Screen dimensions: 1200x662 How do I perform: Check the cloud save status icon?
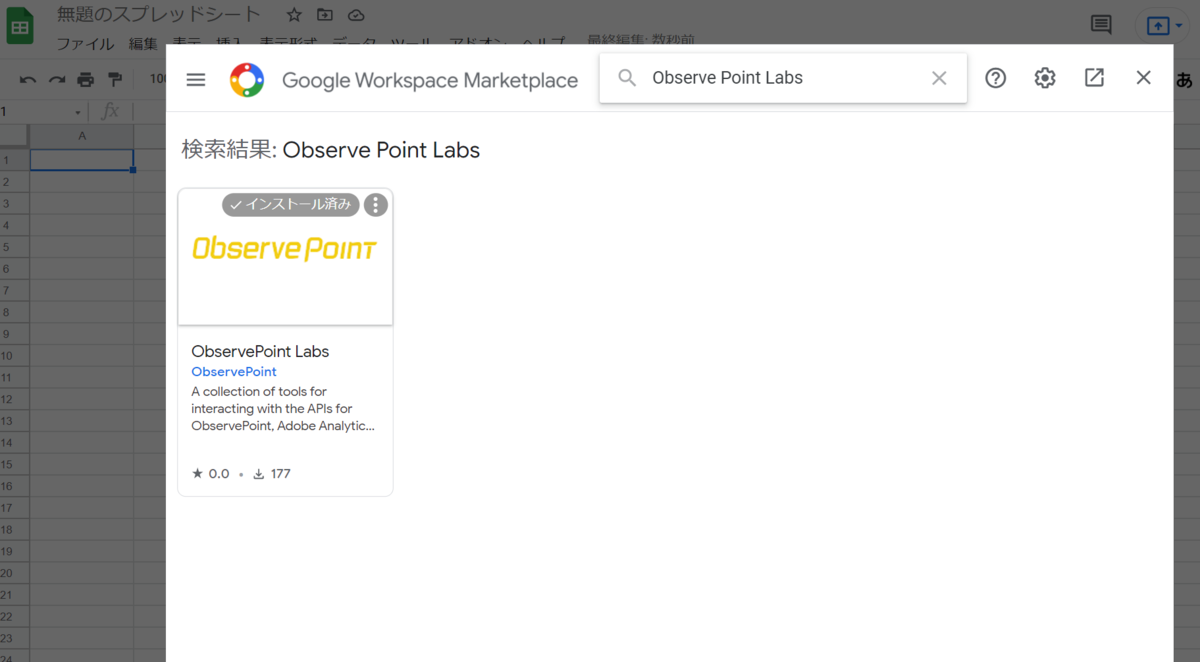(356, 15)
